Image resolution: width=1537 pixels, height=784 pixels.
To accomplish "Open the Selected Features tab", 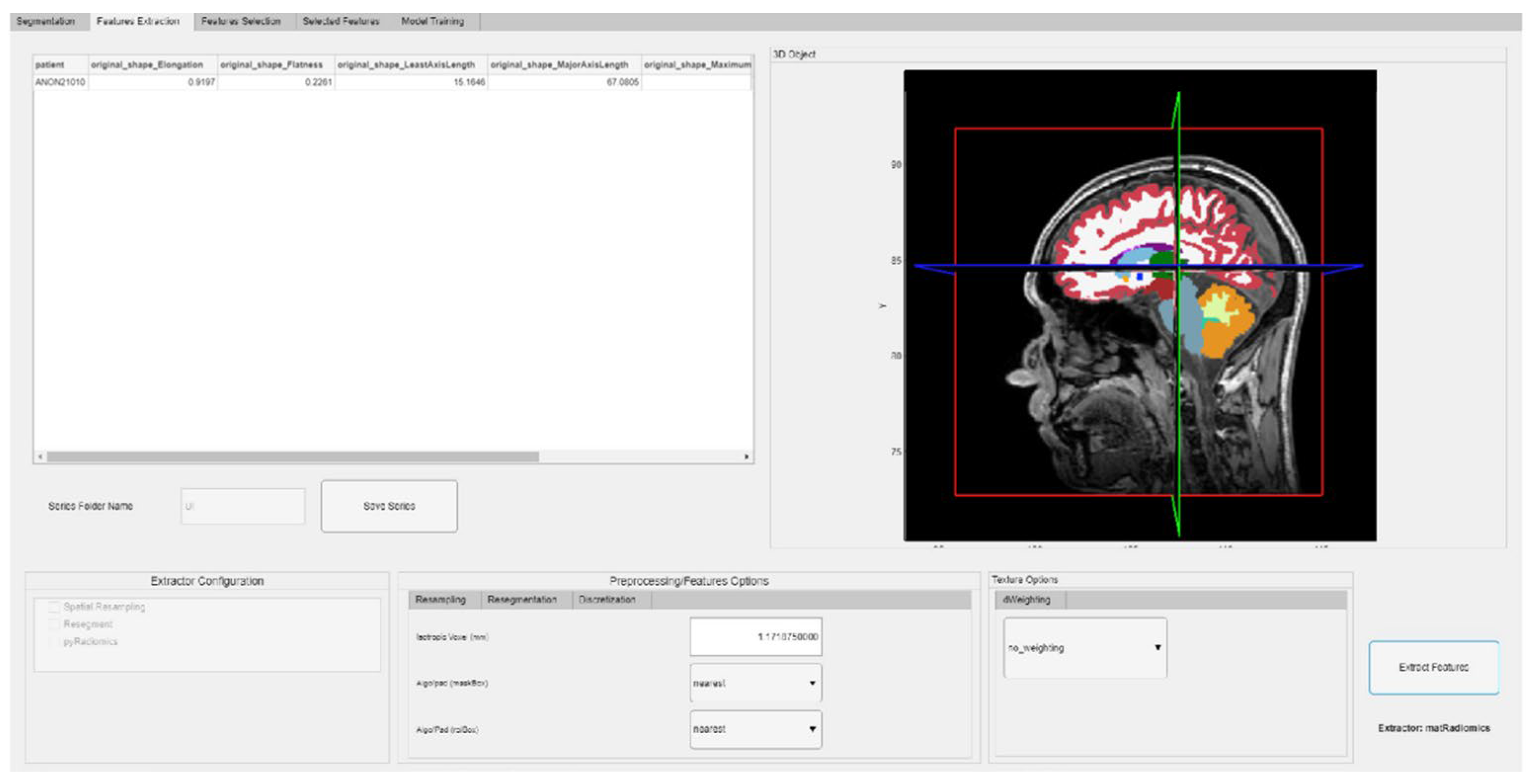I will pyautogui.click(x=341, y=21).
